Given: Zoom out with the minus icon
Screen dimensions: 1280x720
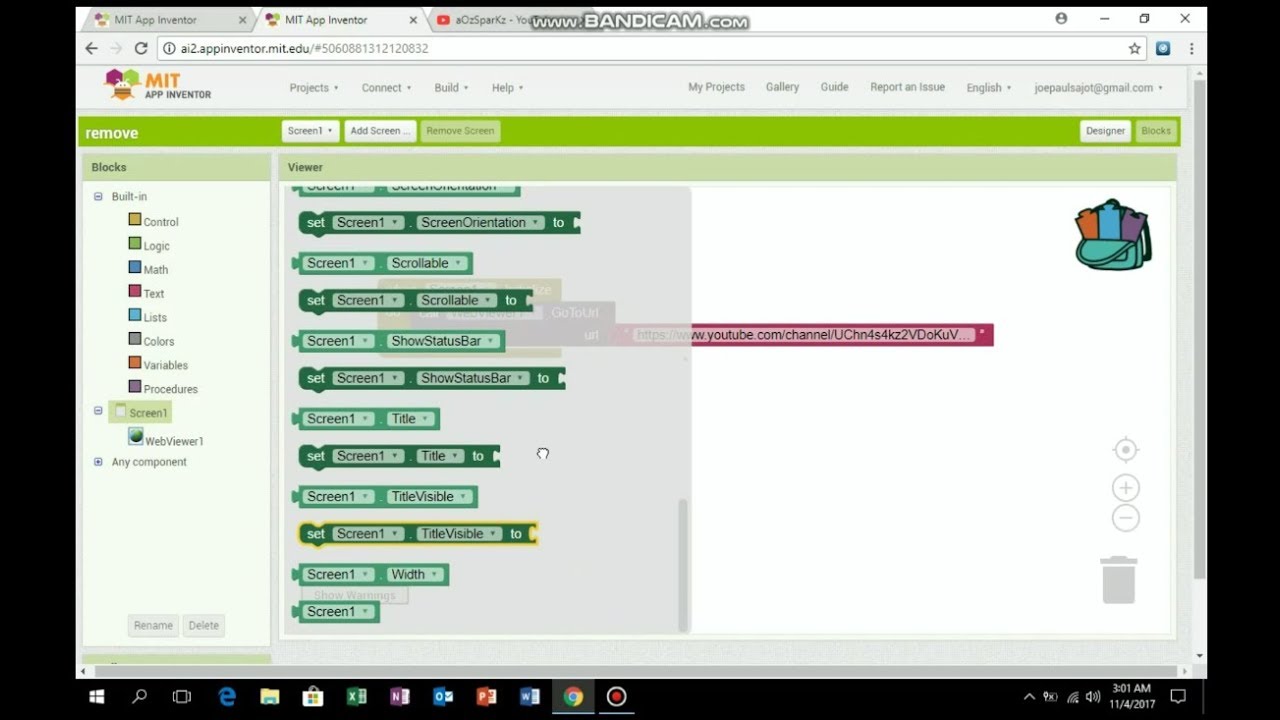Looking at the screenshot, I should click(1126, 518).
